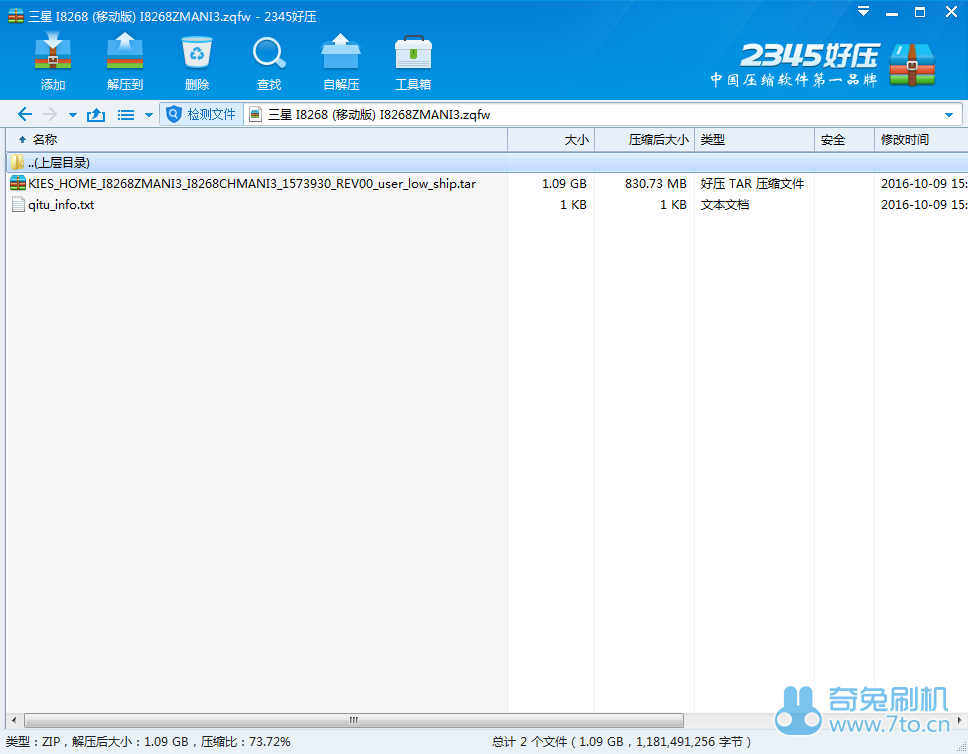968x754 pixels.
Task: Open the 工具箱 (Toolbox) icon
Action: click(413, 62)
